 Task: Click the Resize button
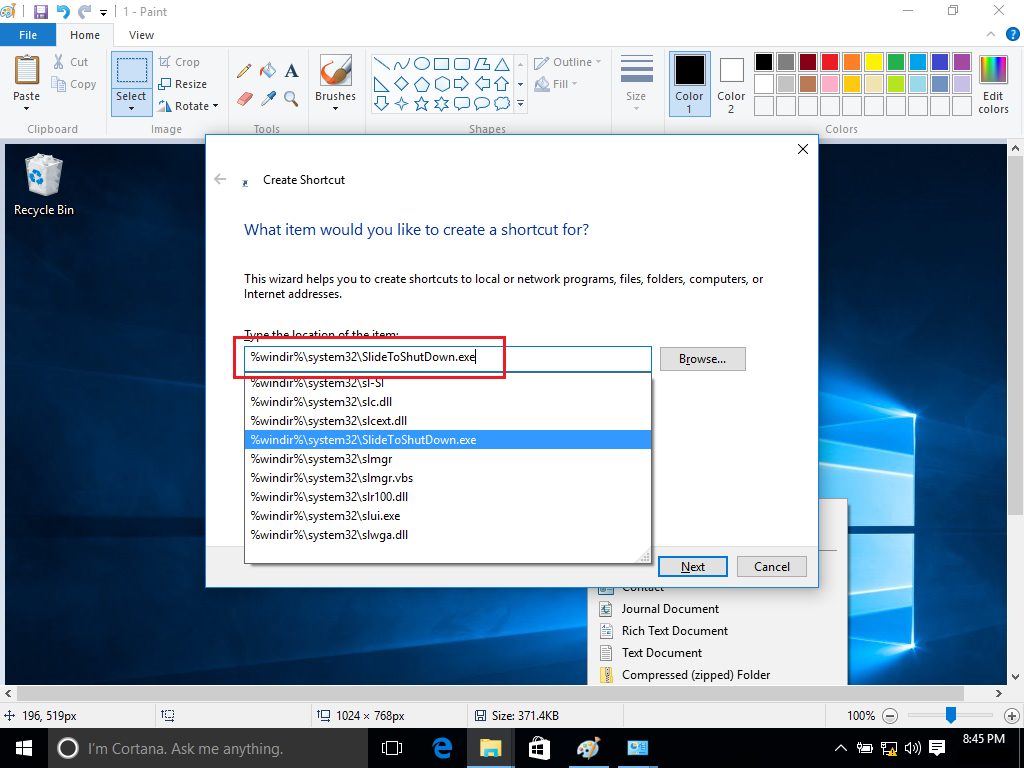tap(183, 84)
